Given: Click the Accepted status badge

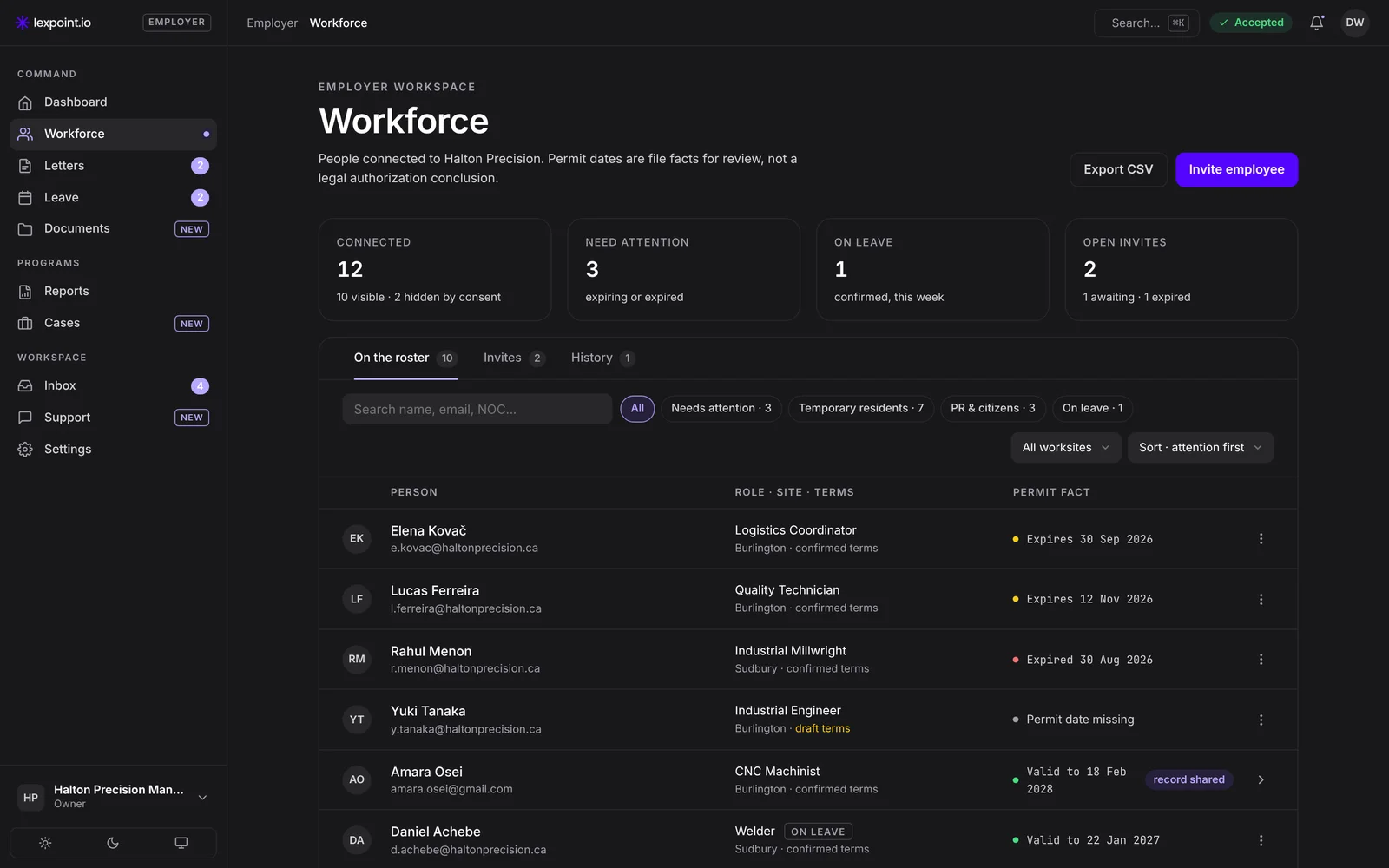Looking at the screenshot, I should click(x=1251, y=23).
